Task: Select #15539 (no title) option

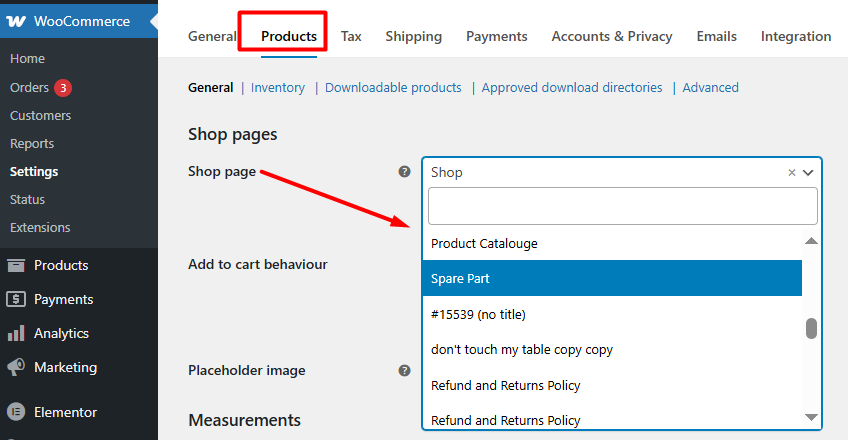Action: point(612,314)
